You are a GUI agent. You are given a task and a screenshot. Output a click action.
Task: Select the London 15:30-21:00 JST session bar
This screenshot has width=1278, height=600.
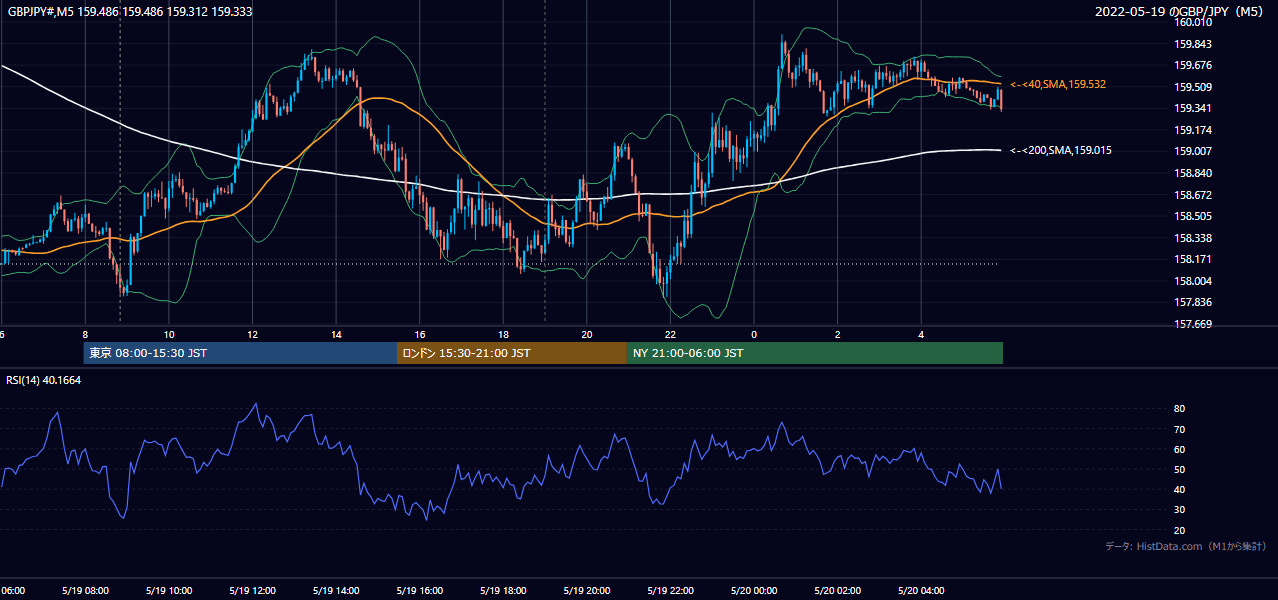coord(512,353)
